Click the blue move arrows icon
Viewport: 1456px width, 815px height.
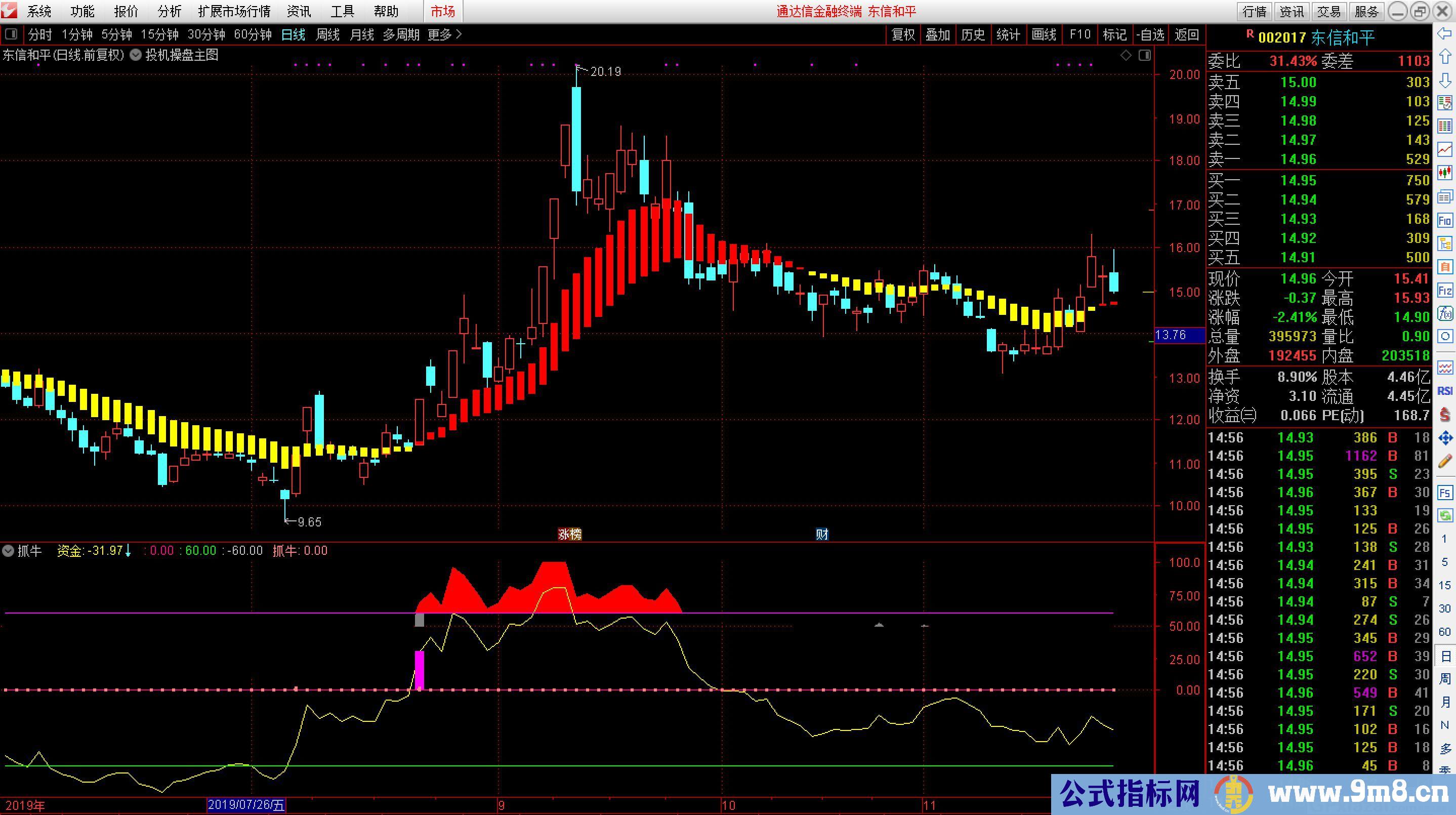click(1445, 437)
